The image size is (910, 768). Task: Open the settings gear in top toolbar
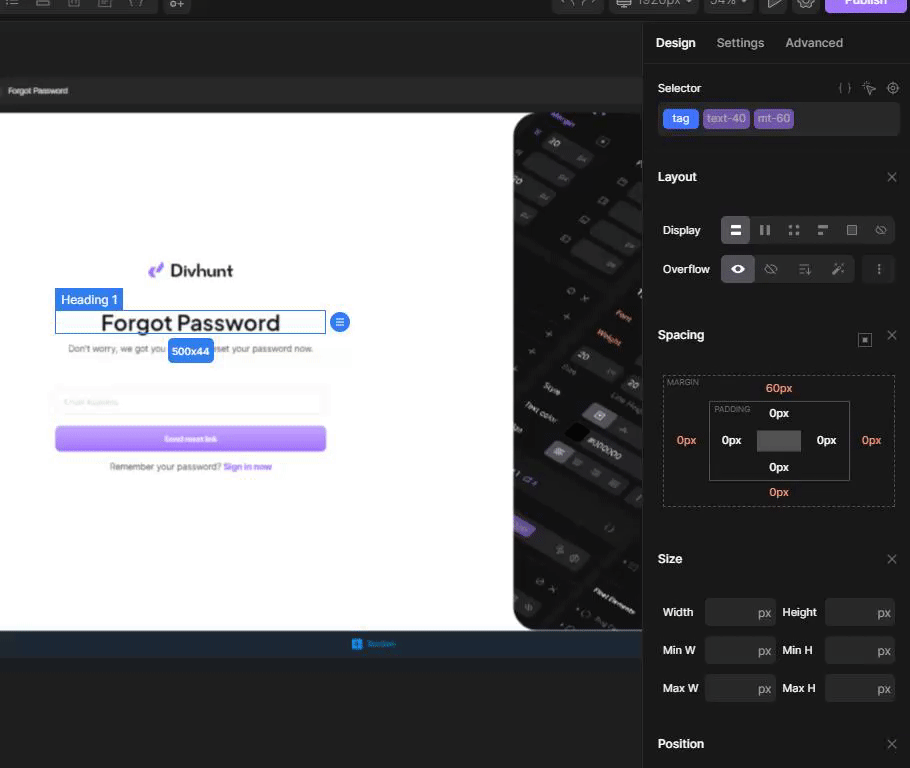point(805,3)
